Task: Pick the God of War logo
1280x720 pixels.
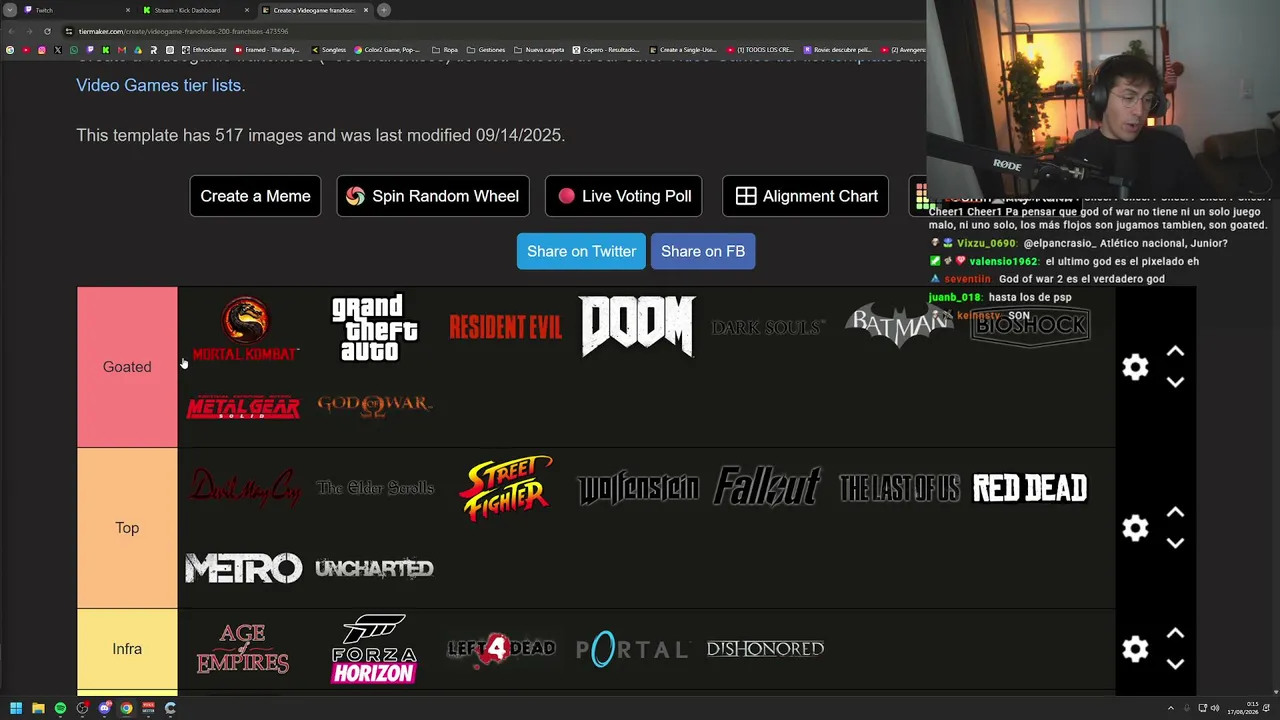Action: pos(375,407)
